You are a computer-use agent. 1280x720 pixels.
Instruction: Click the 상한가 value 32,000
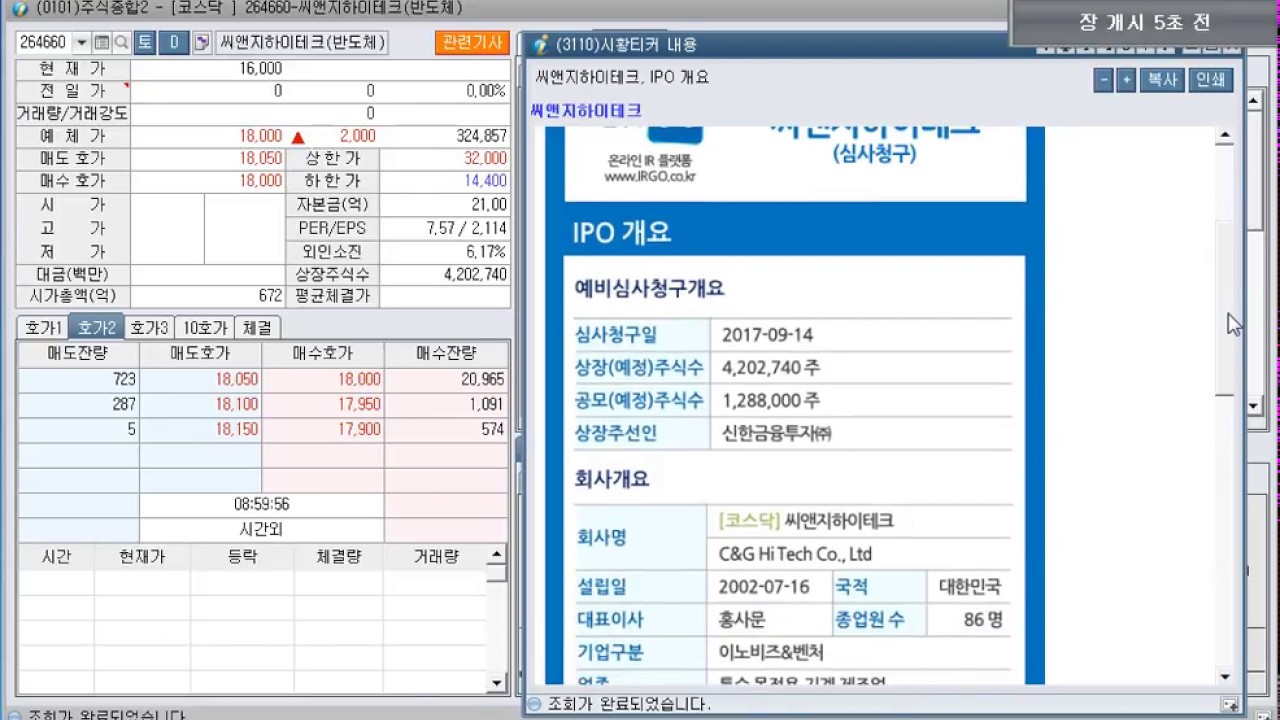pos(485,159)
